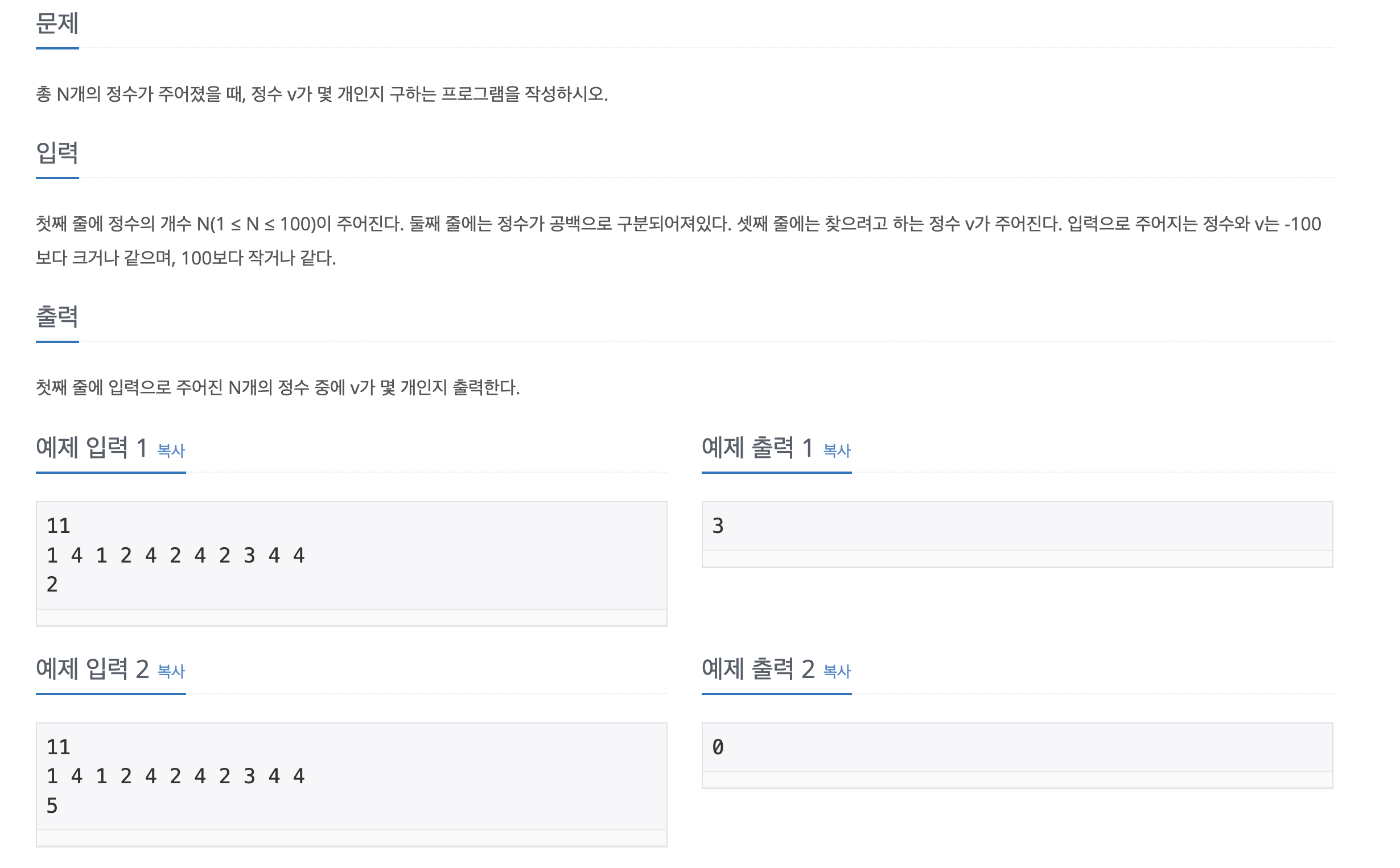
Task: Click inside example input 1 code box
Action: tap(352, 555)
